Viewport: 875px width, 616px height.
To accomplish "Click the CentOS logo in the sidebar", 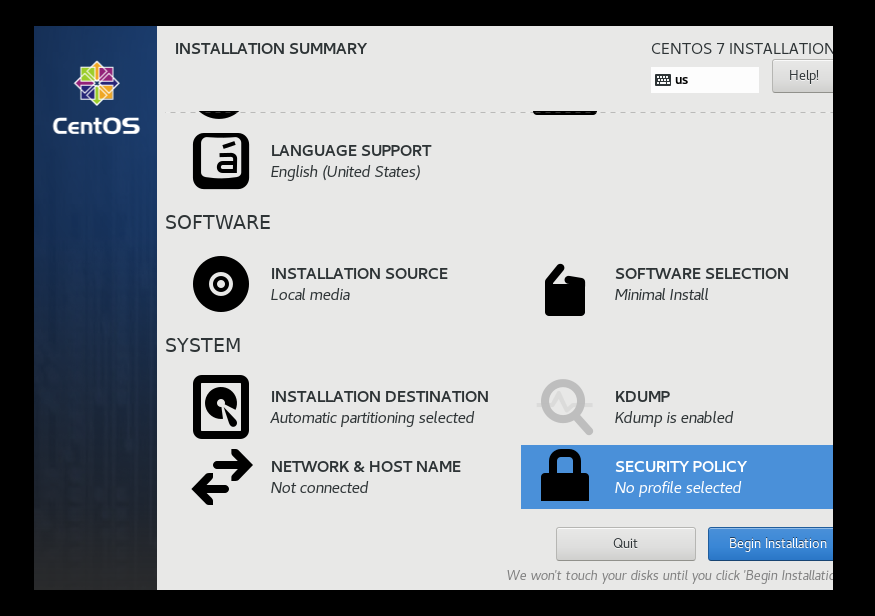I will (x=96, y=98).
